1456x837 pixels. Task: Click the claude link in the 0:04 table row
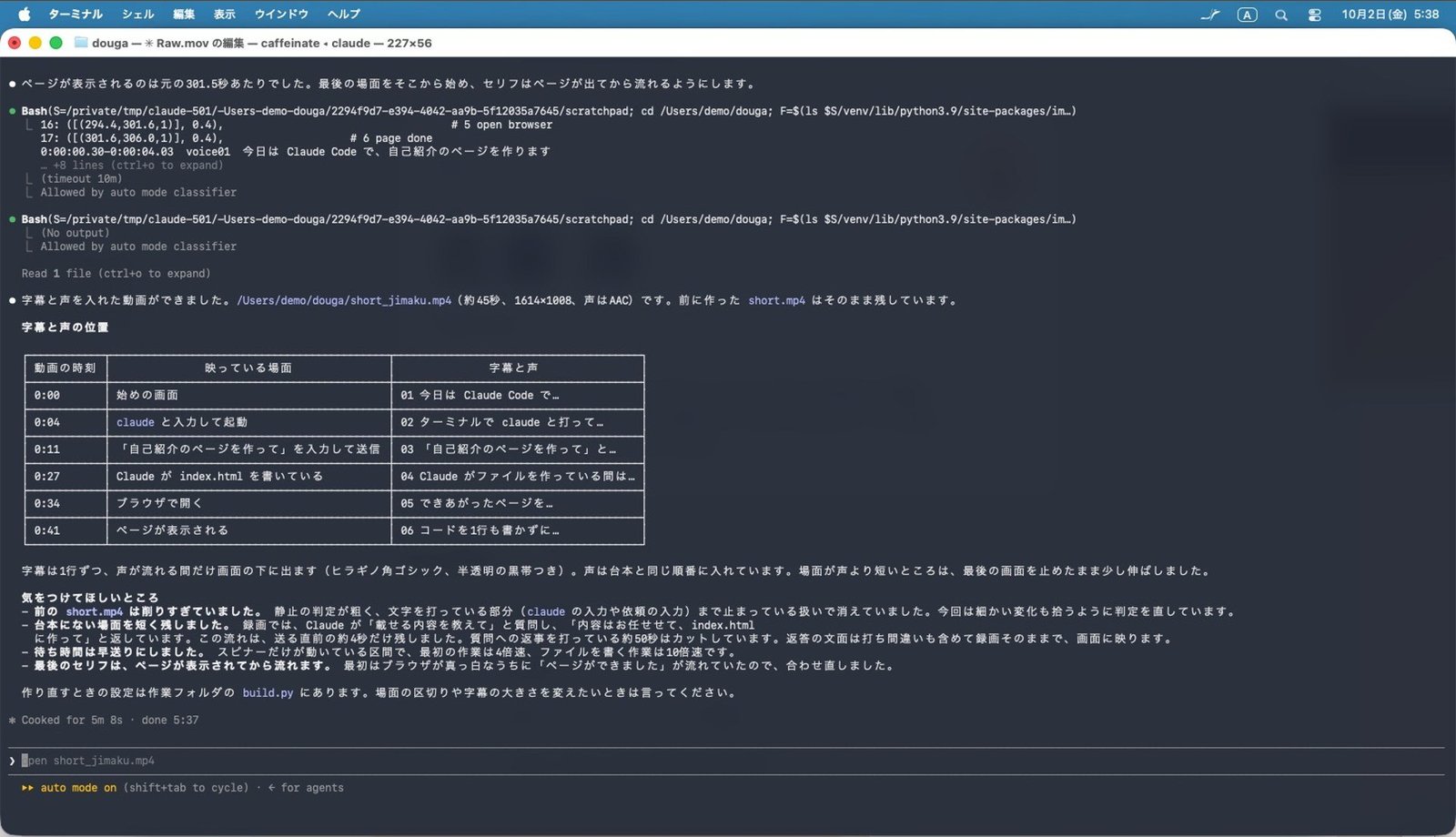(136, 422)
